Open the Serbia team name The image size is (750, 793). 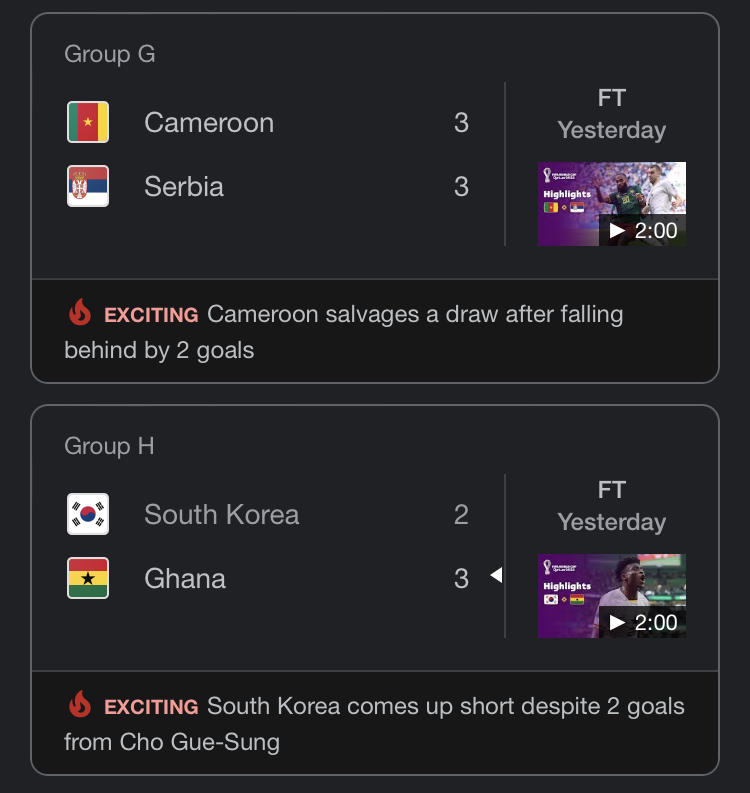click(184, 187)
